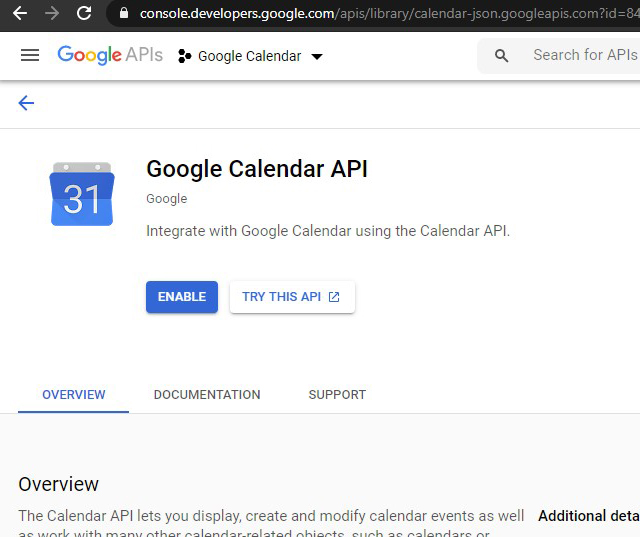The image size is (640, 537).
Task: Go back using the blue arrow
Action: [x=26, y=103]
